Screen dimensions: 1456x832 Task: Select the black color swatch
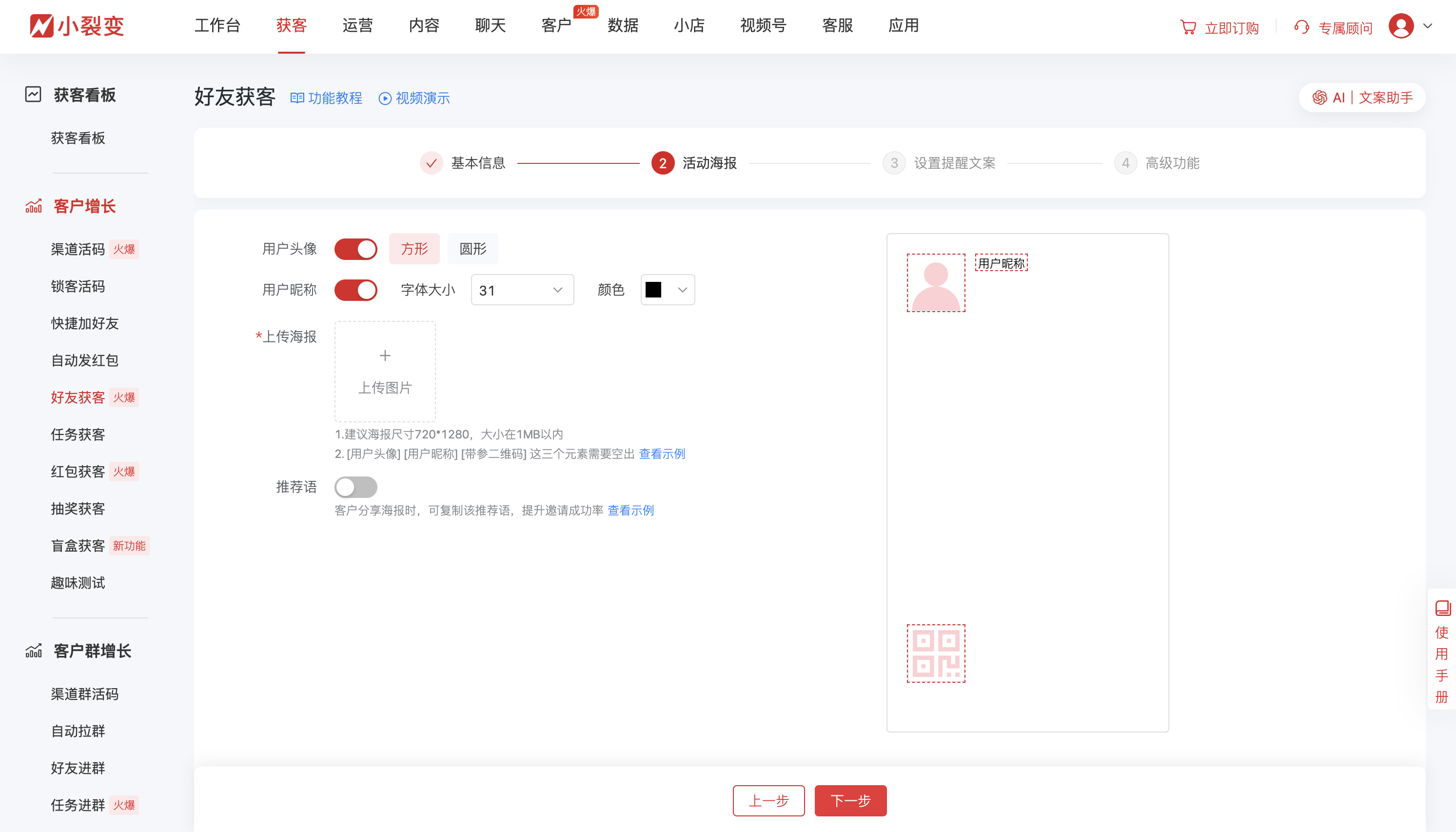click(x=653, y=290)
